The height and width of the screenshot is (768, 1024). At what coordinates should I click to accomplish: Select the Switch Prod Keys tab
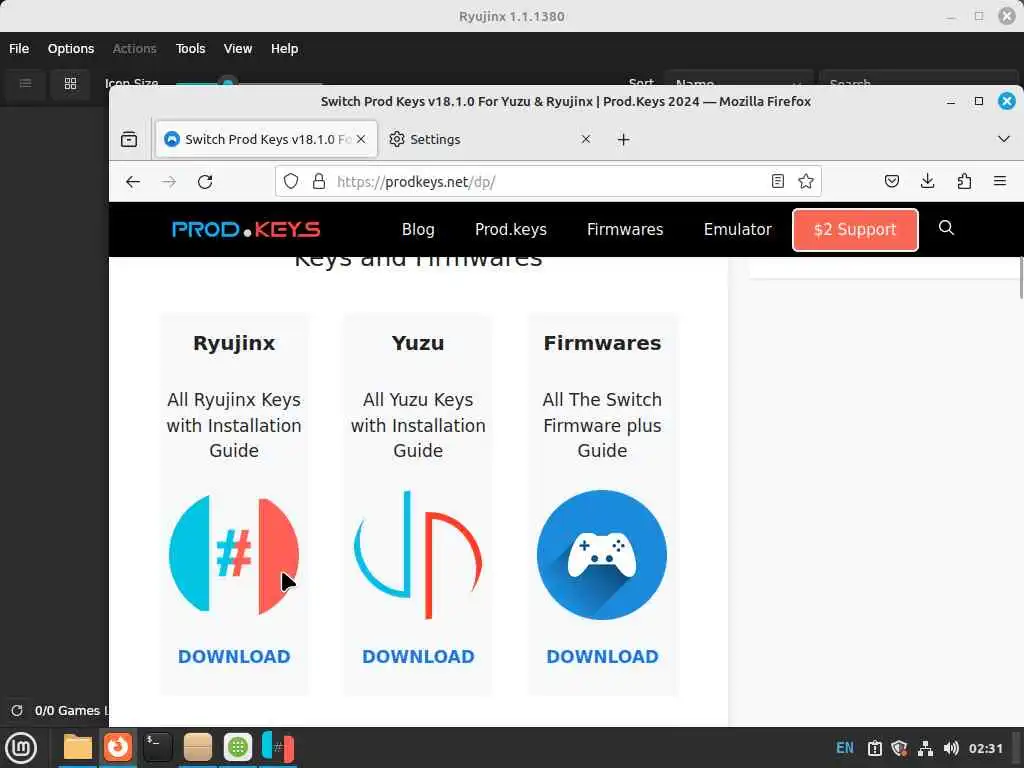click(266, 139)
